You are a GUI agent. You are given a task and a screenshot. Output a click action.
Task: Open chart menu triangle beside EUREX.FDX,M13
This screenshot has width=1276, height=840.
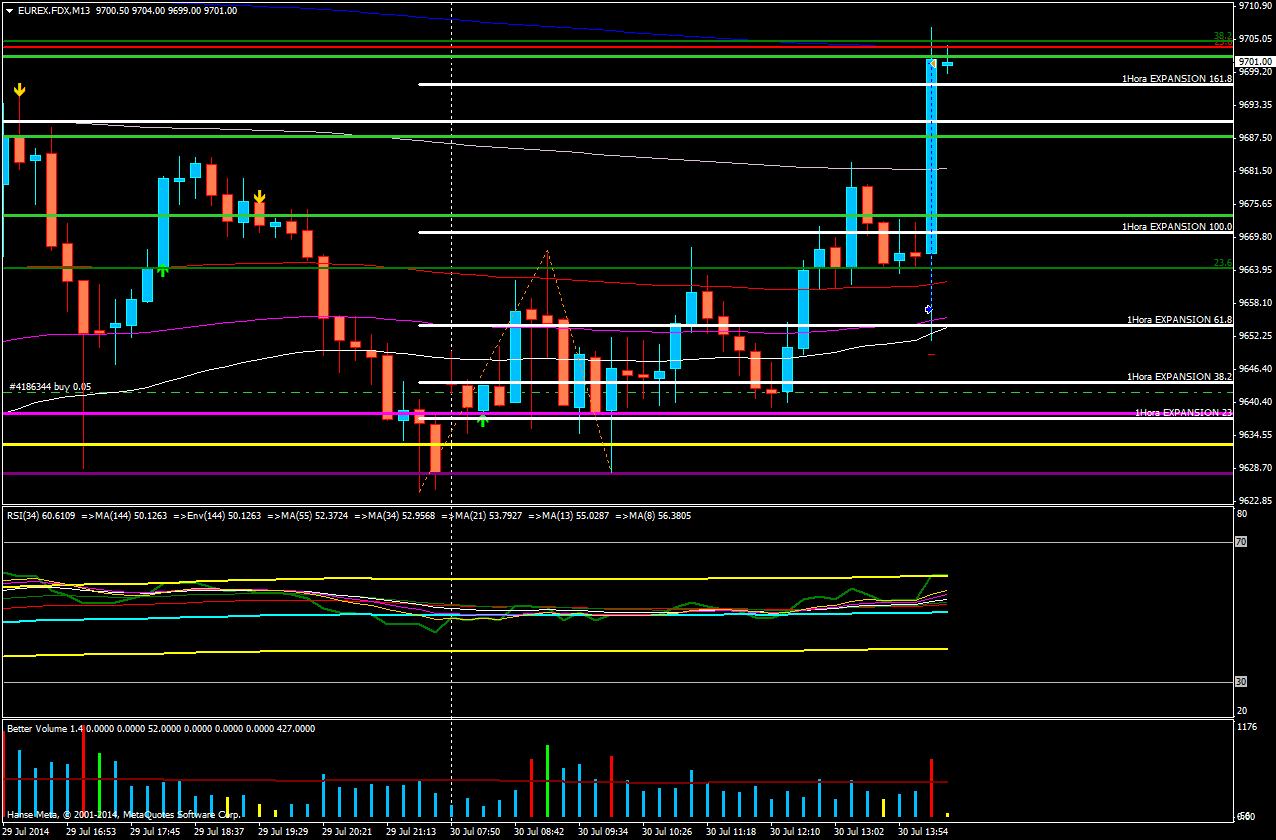click(x=9, y=10)
